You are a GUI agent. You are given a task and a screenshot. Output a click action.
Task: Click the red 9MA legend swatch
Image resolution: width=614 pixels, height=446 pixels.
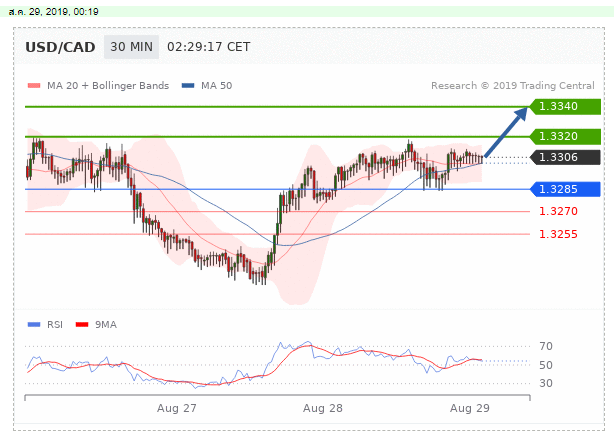(x=82, y=325)
